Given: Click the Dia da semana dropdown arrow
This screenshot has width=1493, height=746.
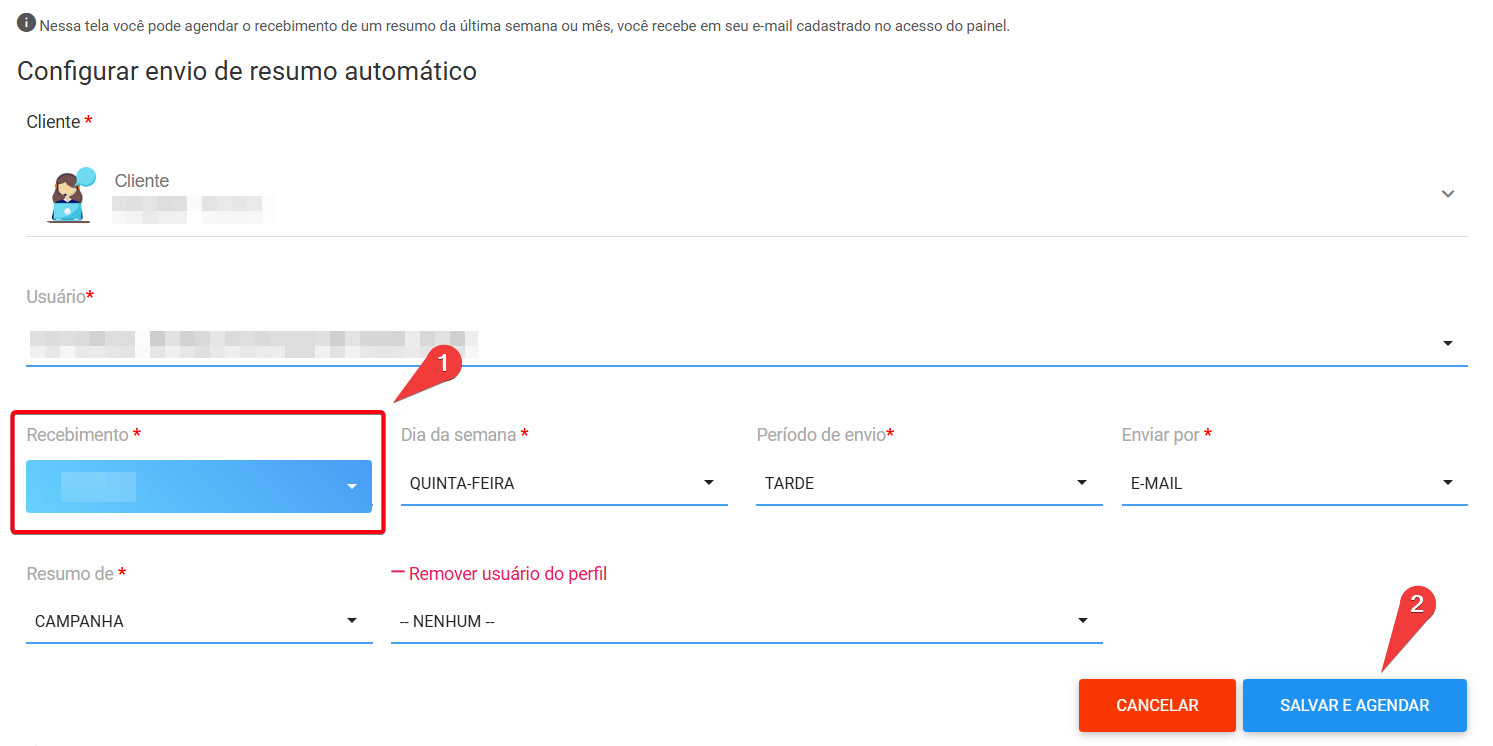Looking at the screenshot, I should tap(709, 483).
